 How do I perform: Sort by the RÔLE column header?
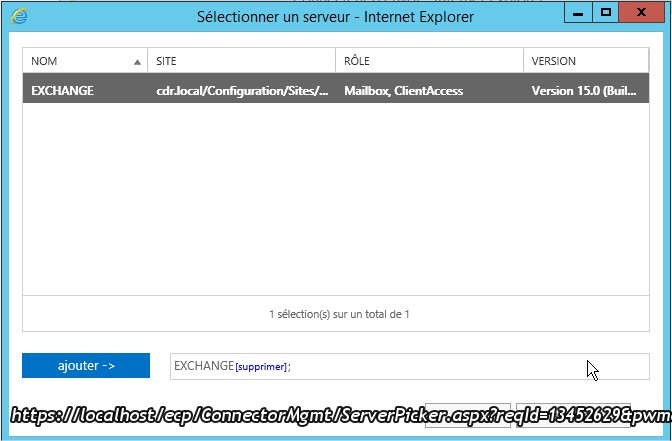[x=429, y=61]
